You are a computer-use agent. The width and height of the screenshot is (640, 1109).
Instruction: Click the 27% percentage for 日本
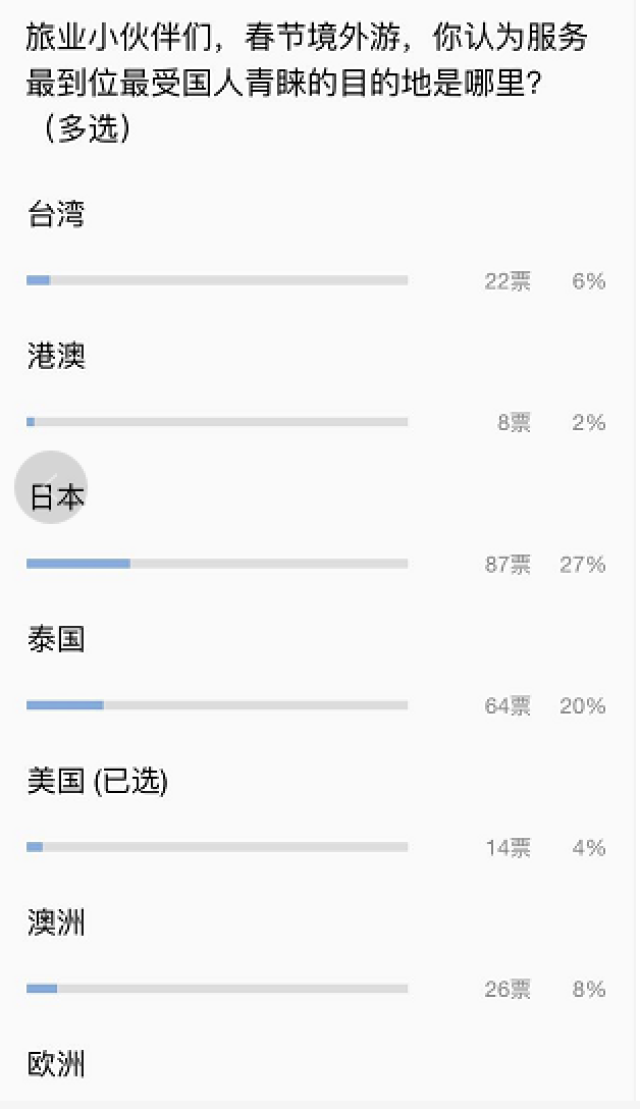[583, 564]
